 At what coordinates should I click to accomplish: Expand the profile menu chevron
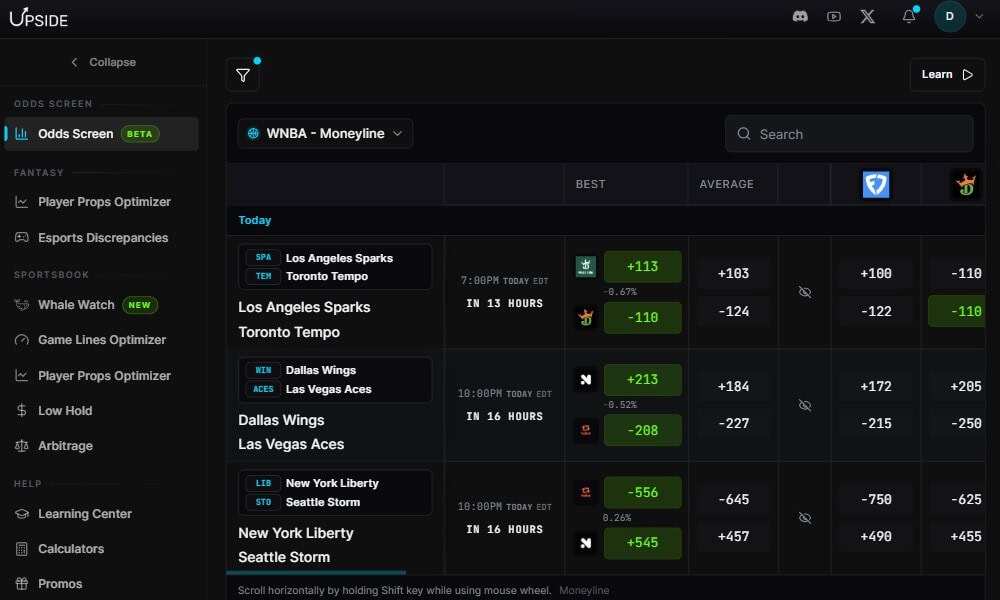tap(979, 17)
